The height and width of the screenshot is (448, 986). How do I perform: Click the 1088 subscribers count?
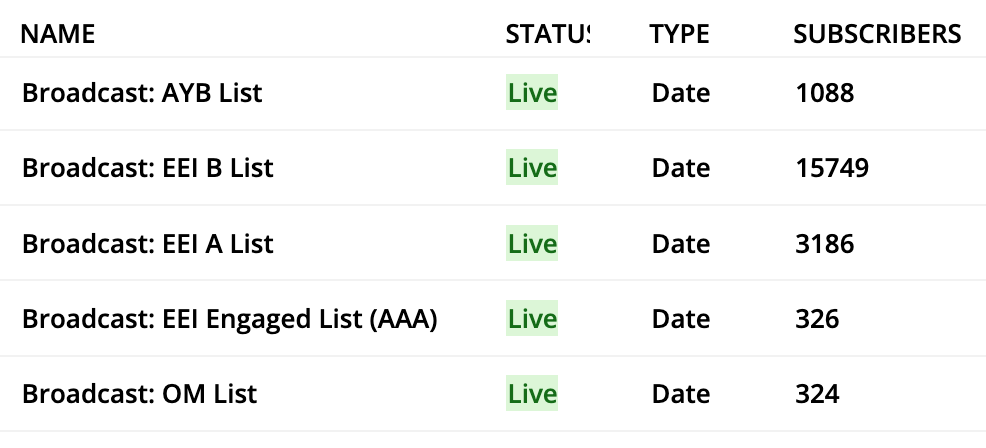[825, 94]
